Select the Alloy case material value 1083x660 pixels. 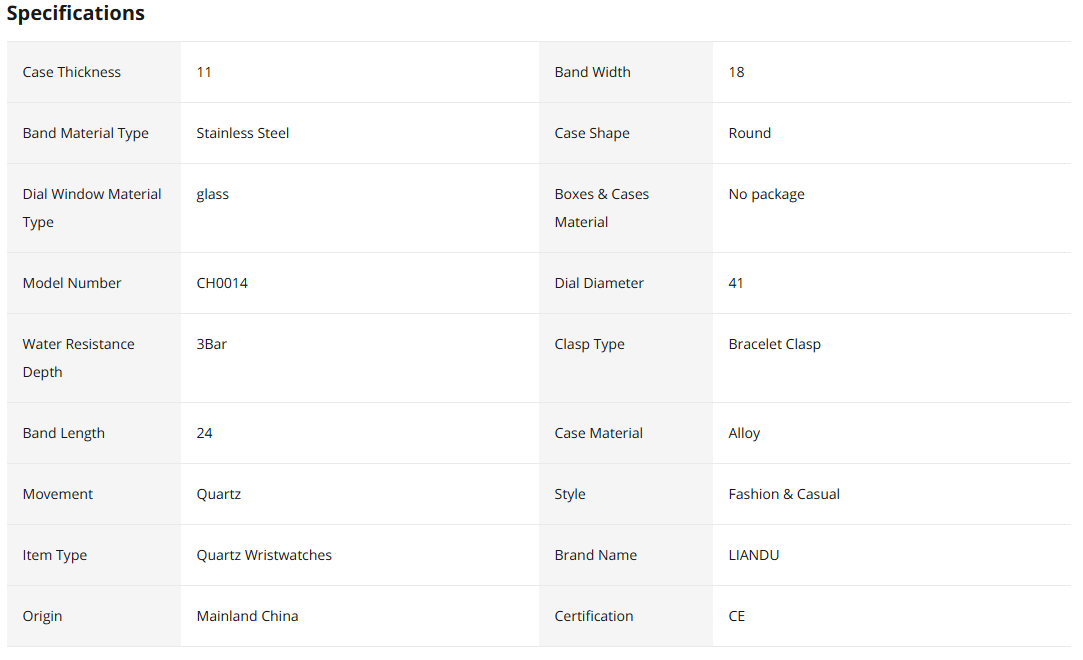(744, 433)
